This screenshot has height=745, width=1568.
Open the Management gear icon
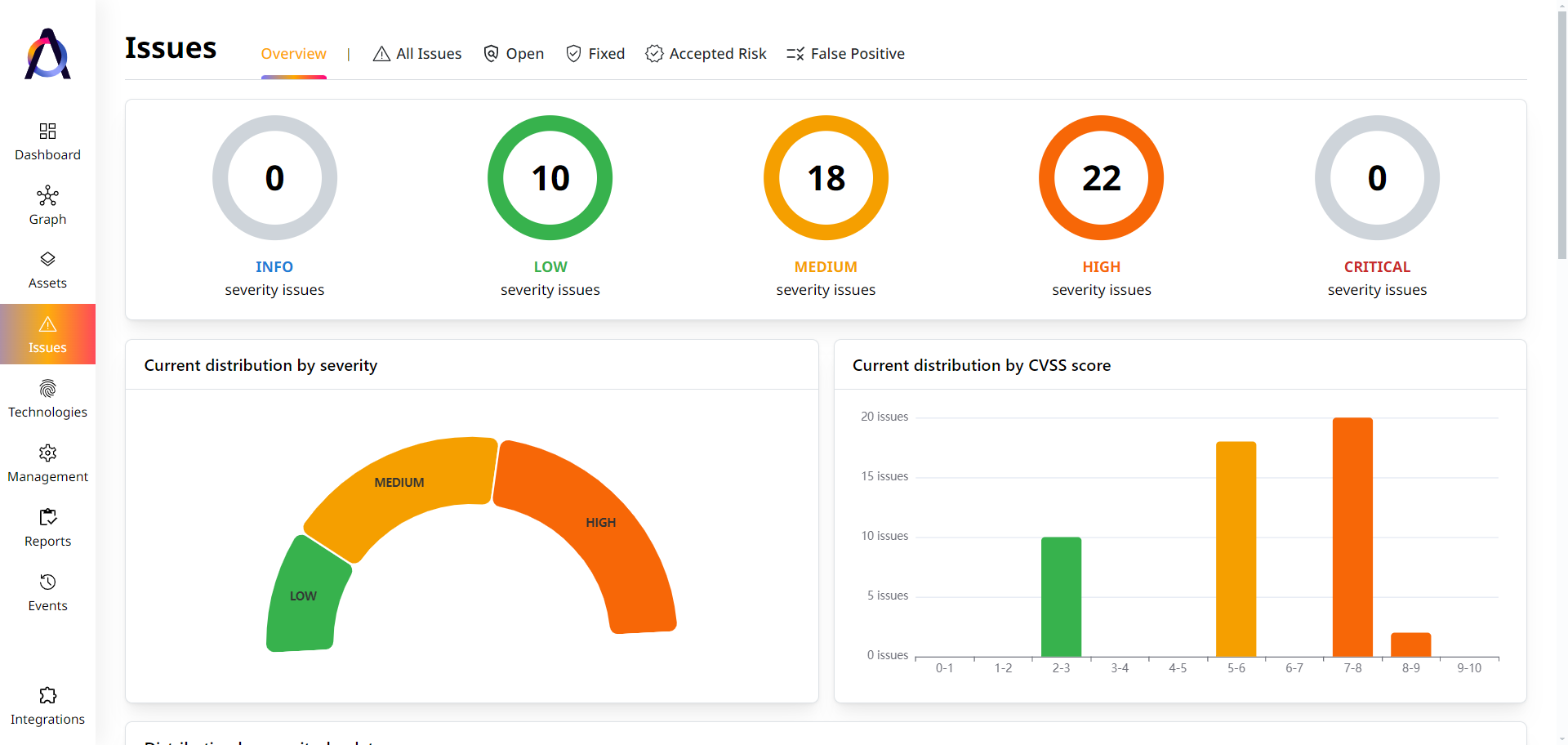pyautogui.click(x=47, y=453)
